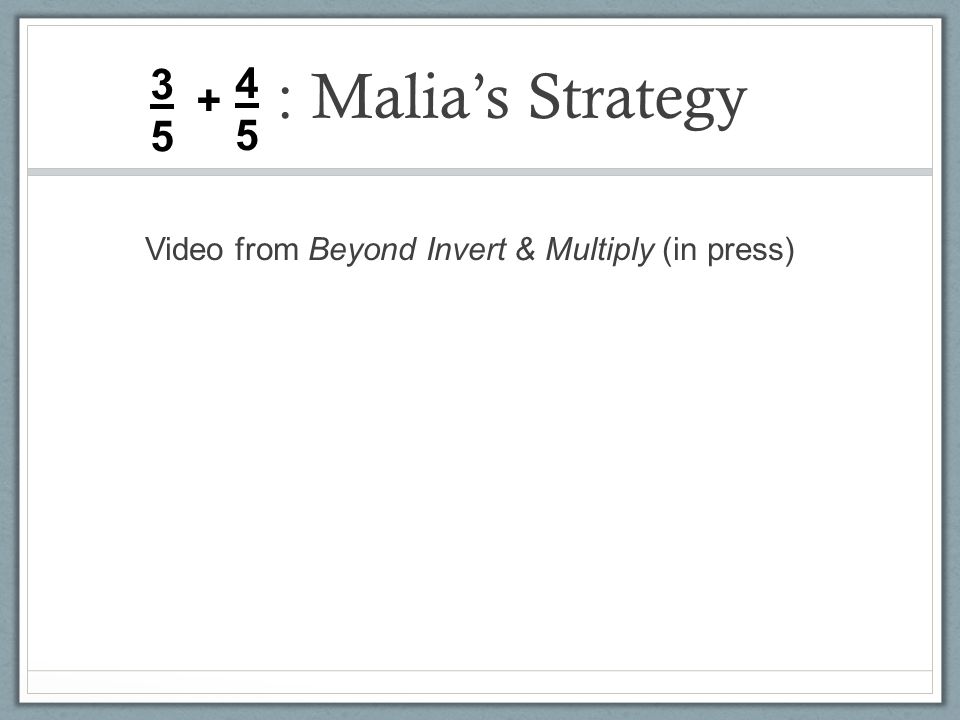Click the word Strategy in the title
Screen dimensions: 960x720
(637, 101)
